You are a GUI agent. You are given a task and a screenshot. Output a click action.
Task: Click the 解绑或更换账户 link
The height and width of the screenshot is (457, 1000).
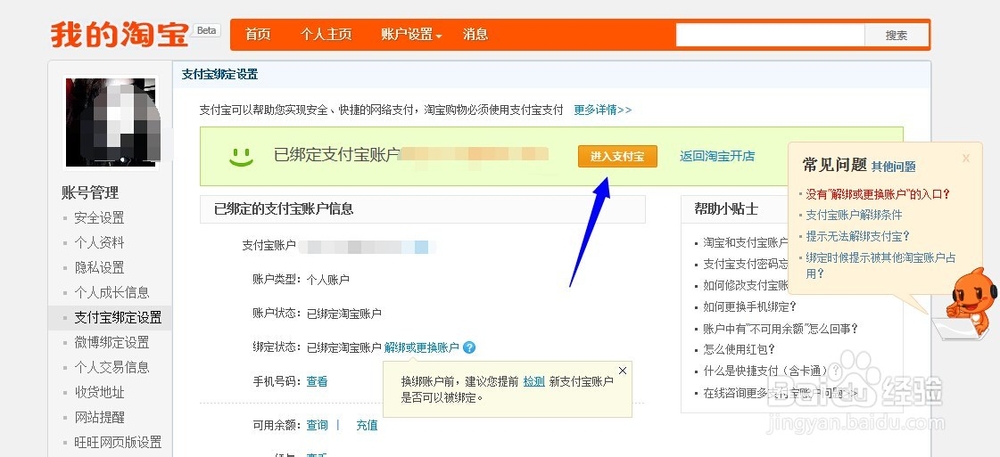[x=422, y=348]
